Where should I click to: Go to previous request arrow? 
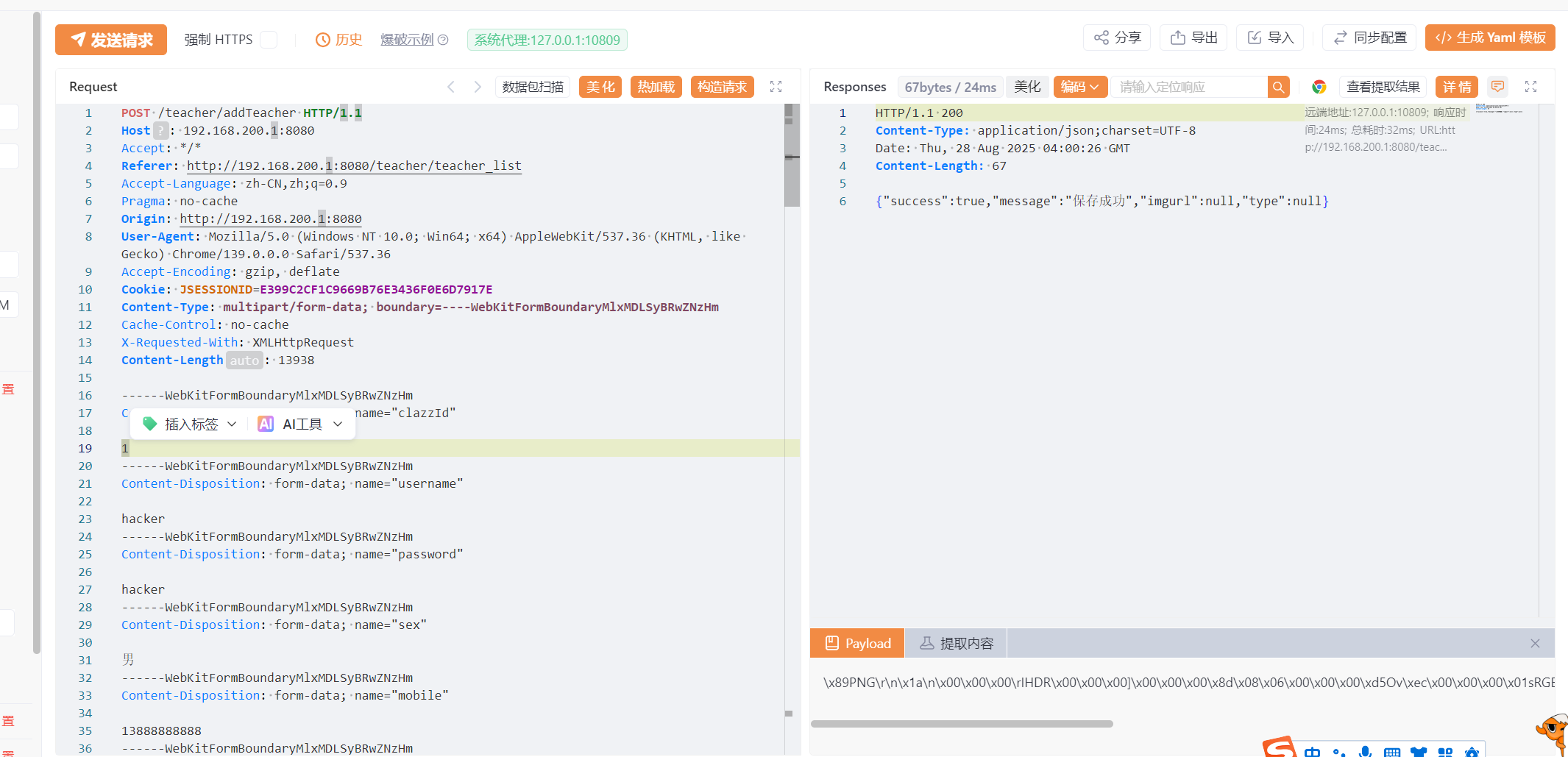(451, 87)
